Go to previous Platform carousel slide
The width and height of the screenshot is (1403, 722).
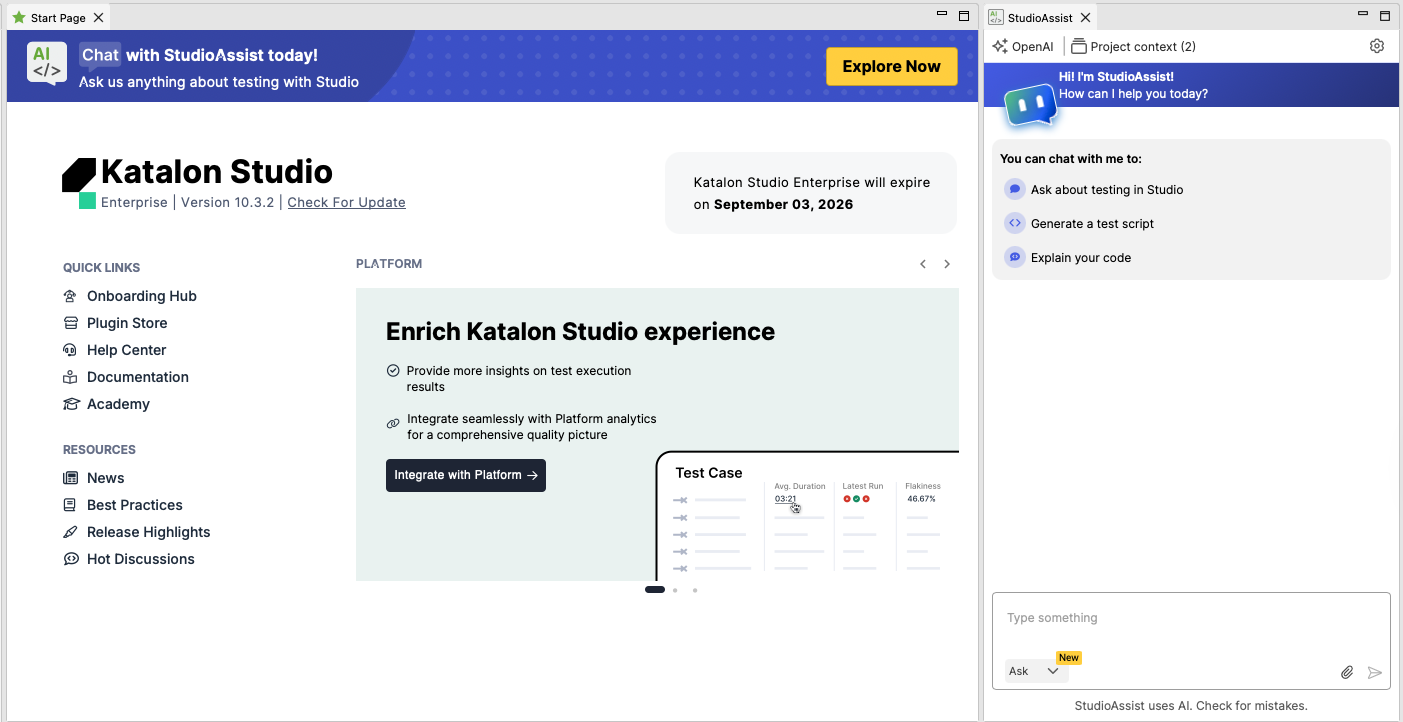click(923, 264)
